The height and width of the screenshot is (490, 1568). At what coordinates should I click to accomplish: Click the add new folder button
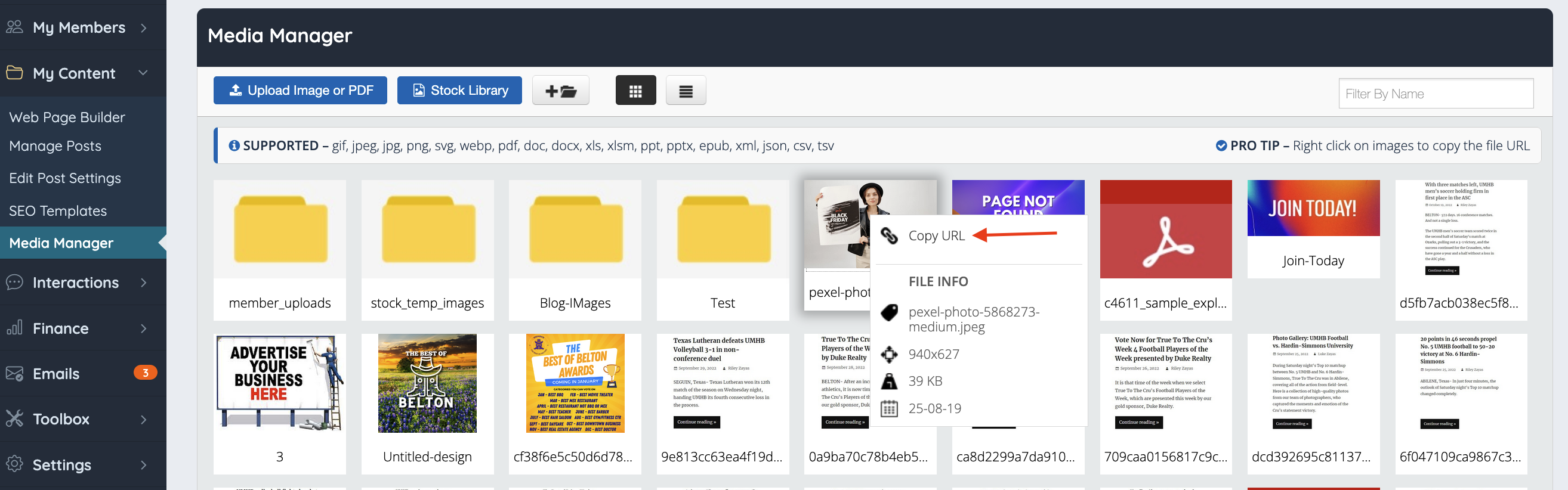click(x=561, y=91)
